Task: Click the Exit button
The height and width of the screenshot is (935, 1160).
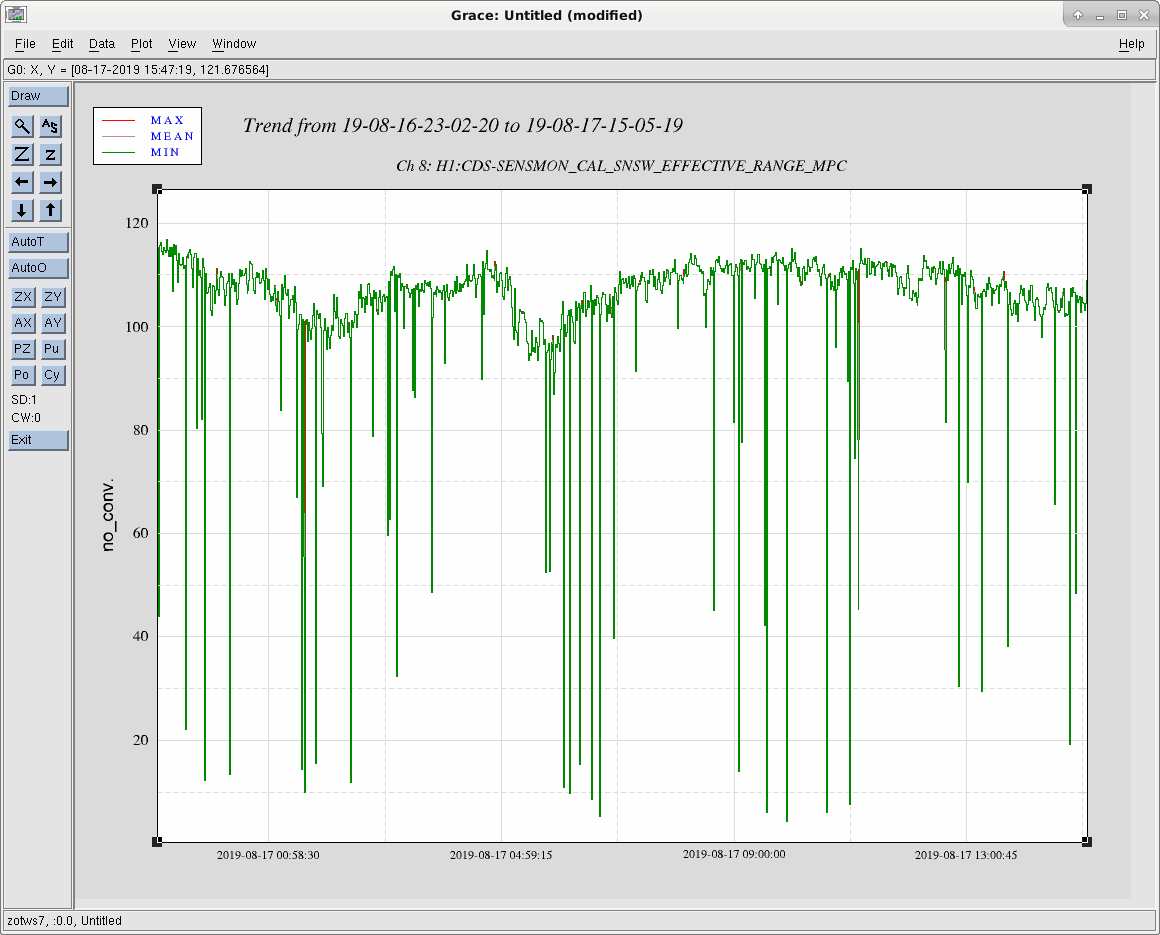Action: click(x=38, y=439)
